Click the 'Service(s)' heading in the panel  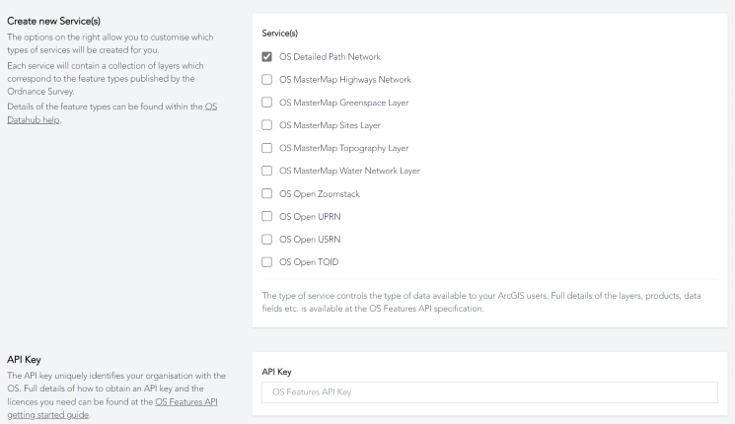280,33
